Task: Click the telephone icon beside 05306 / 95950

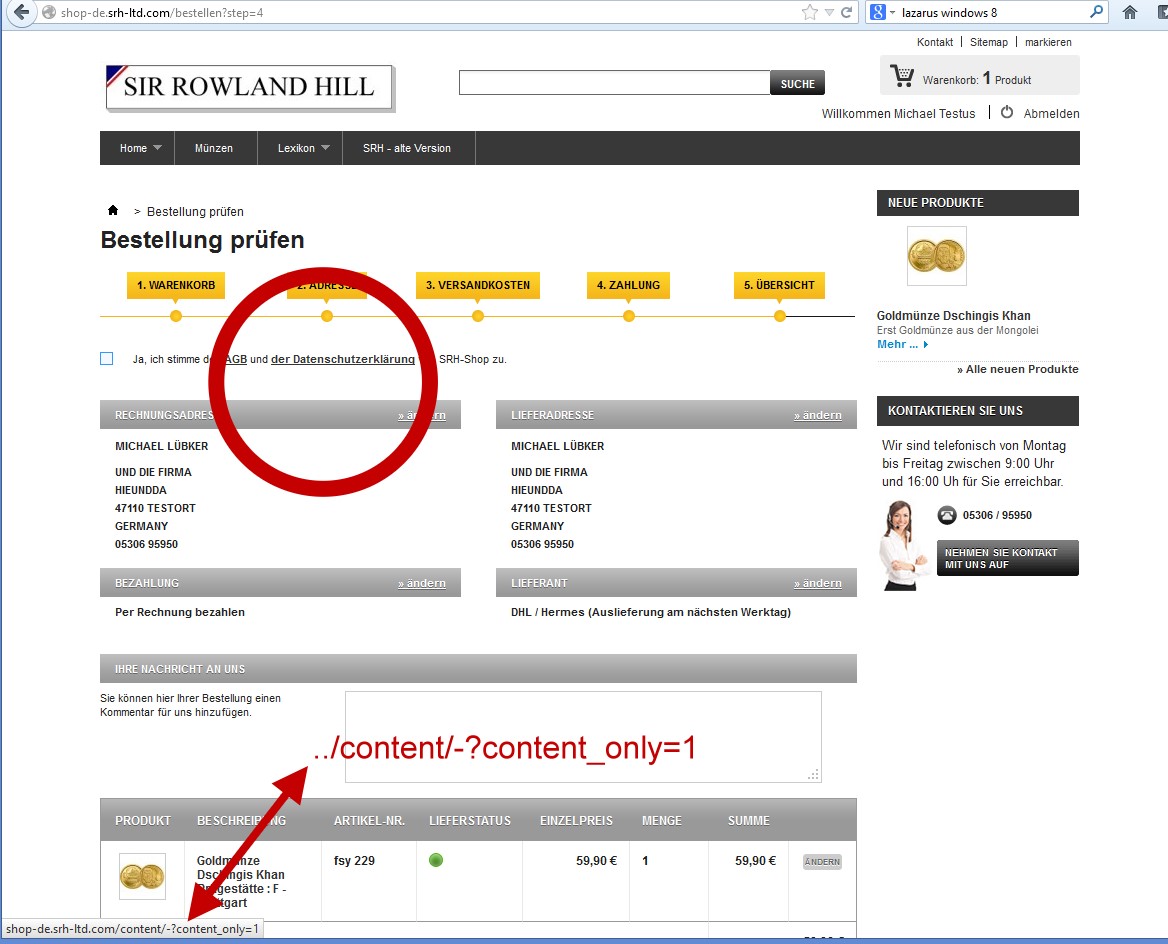Action: (x=947, y=515)
